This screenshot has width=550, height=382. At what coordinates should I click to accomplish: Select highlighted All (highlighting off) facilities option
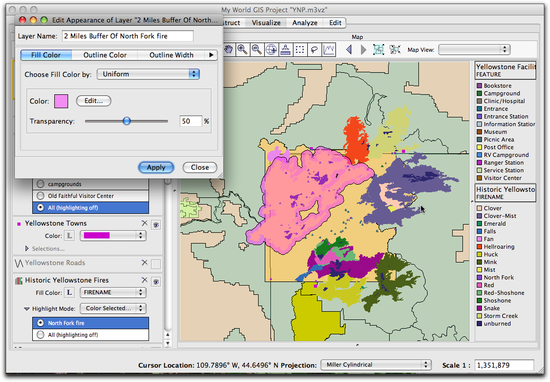tap(90, 208)
